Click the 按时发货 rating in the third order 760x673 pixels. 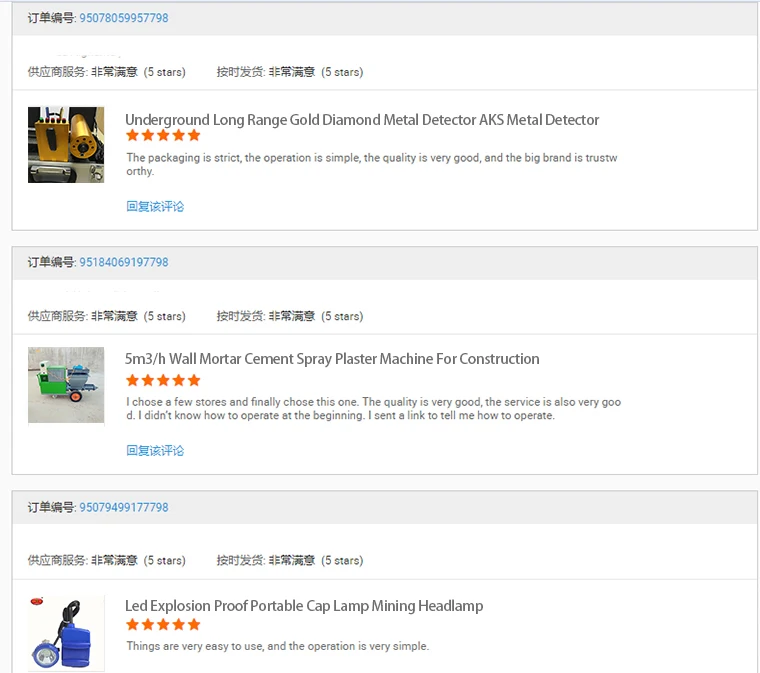(x=290, y=561)
